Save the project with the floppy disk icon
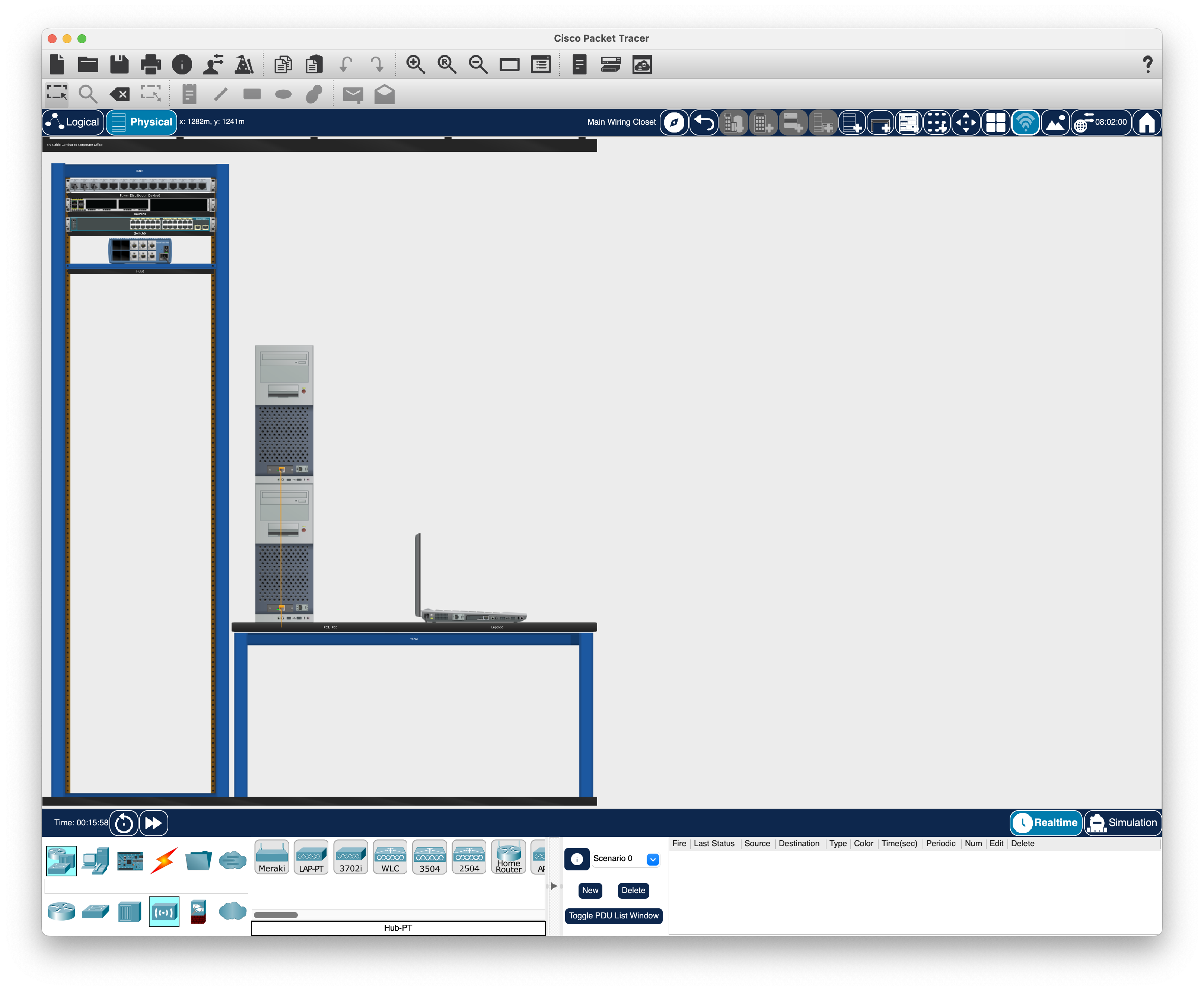Screen dimensions: 1204x991 click(119, 64)
